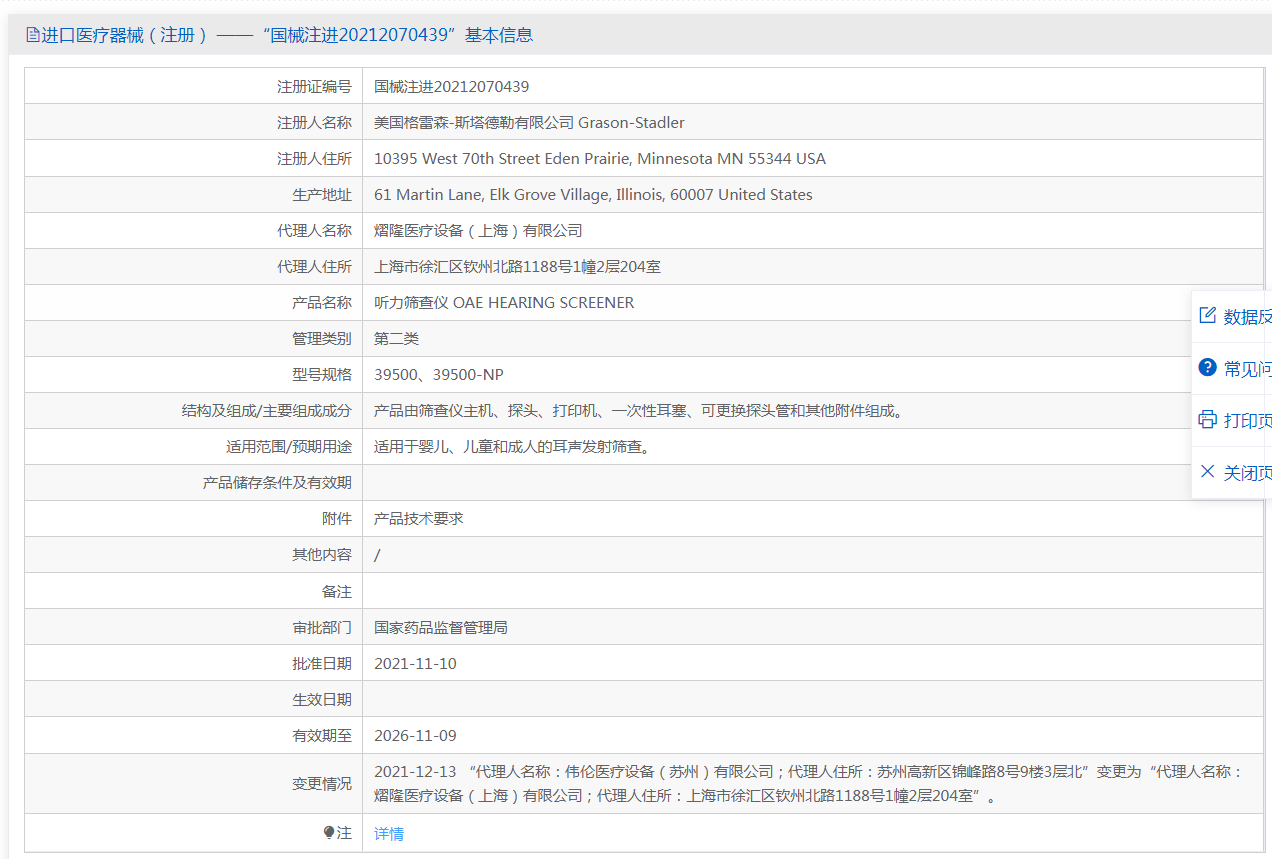Click the 注册人名称 row label

314,123
